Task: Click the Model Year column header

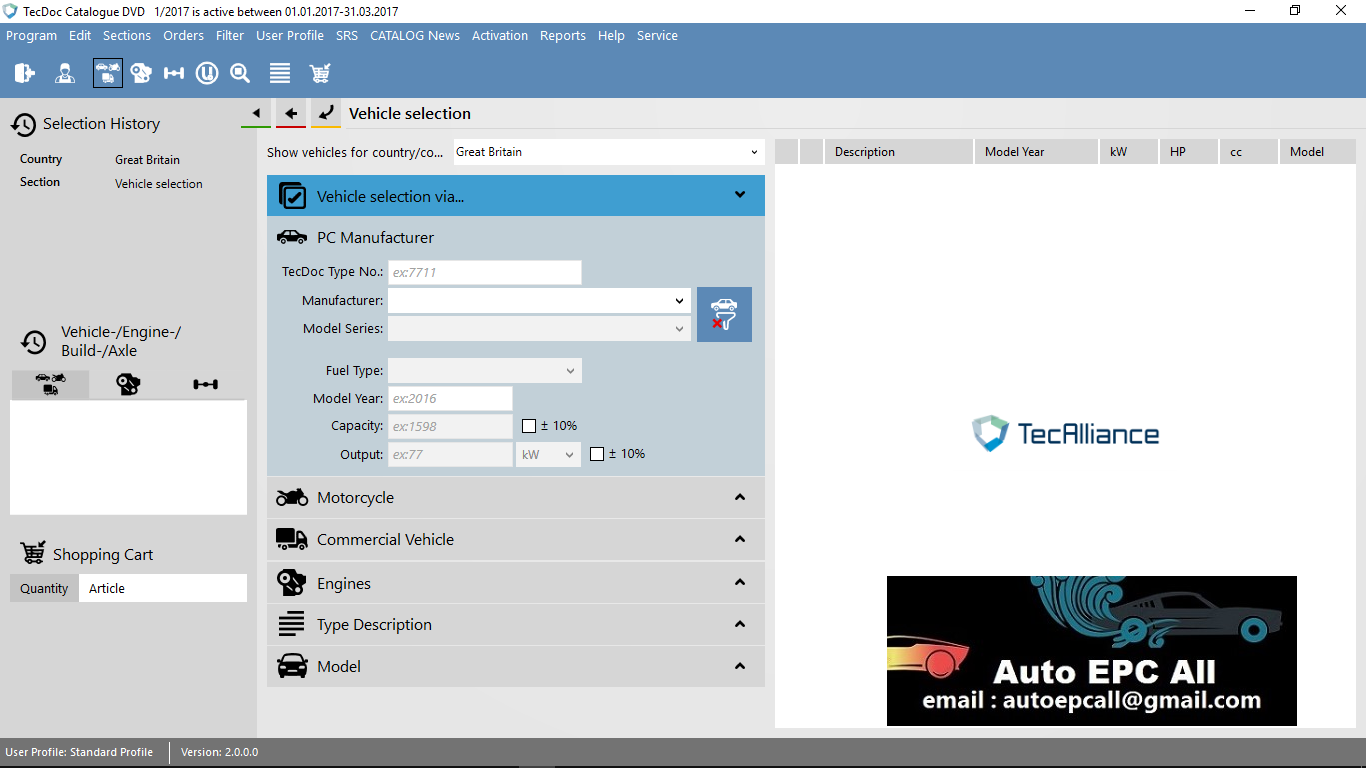Action: tap(1036, 152)
